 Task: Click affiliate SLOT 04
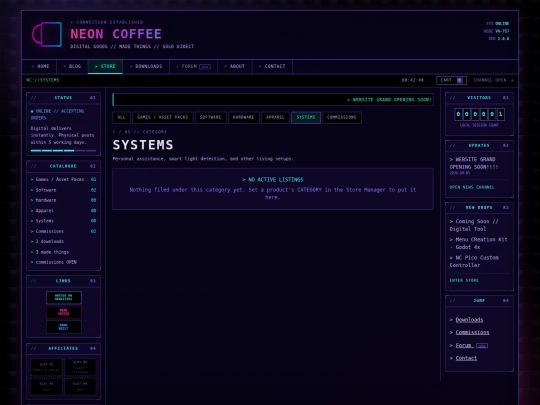[x=80, y=386]
